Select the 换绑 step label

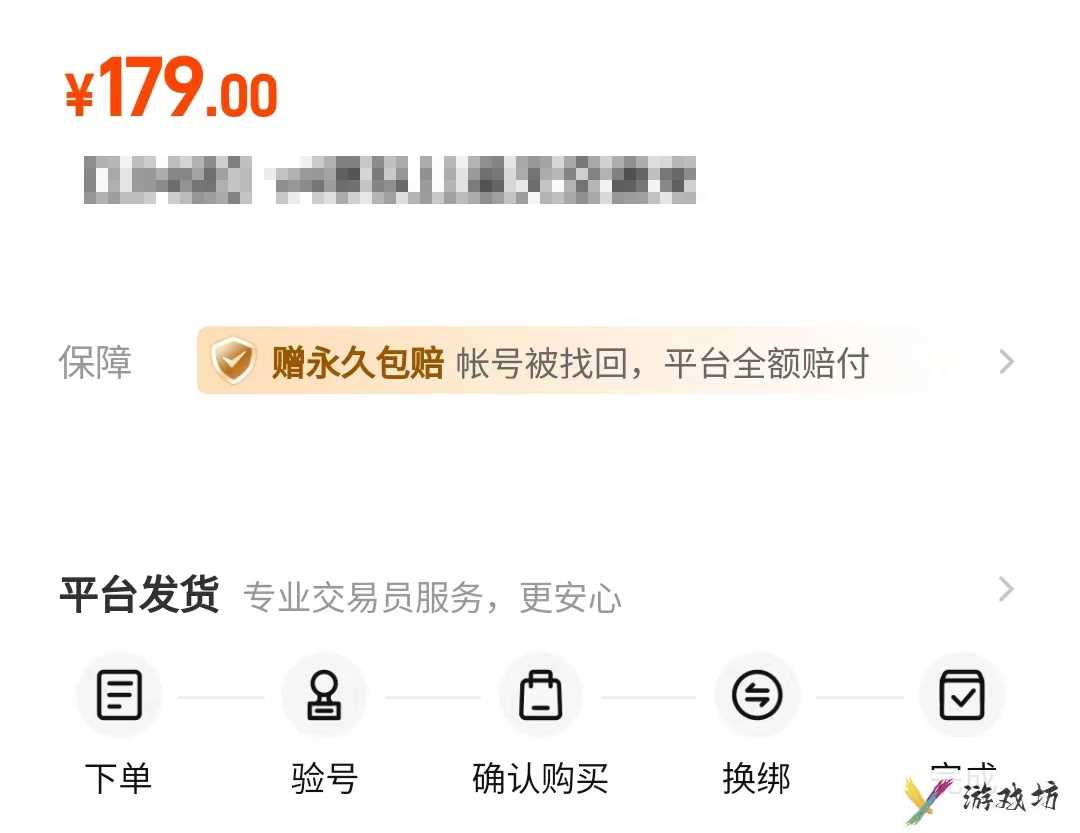tap(756, 779)
